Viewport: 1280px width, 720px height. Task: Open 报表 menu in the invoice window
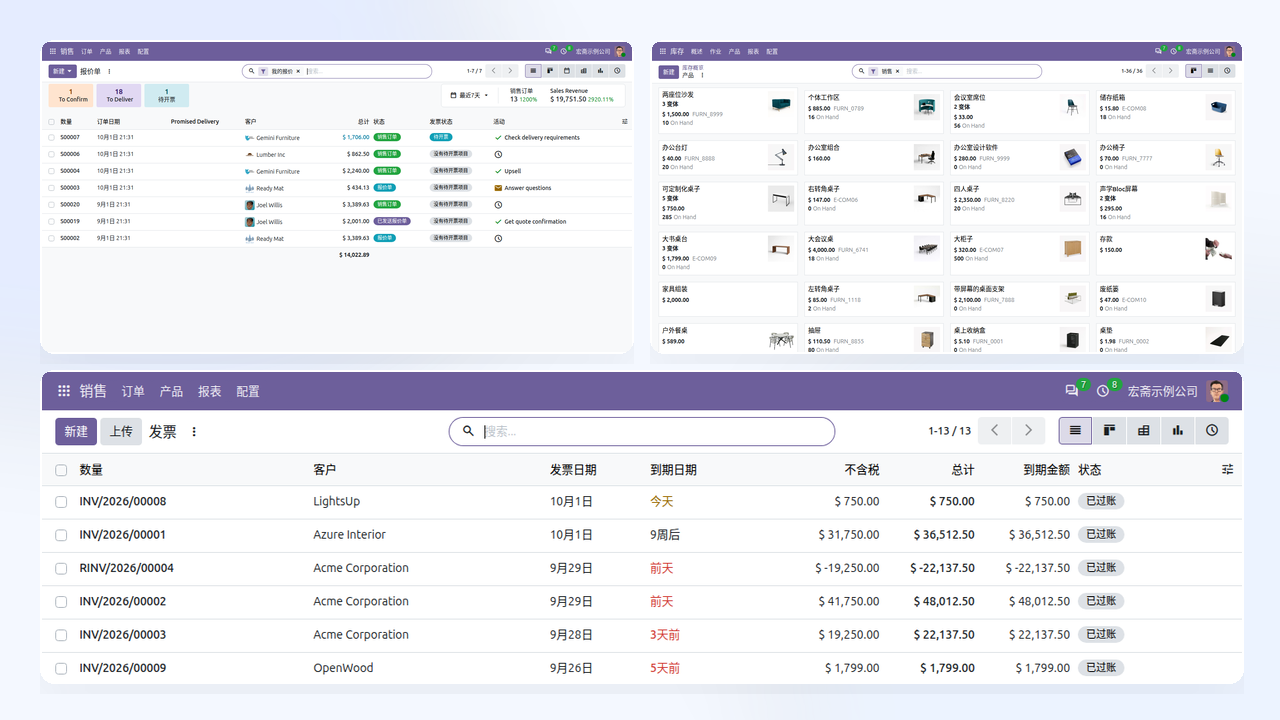(209, 391)
